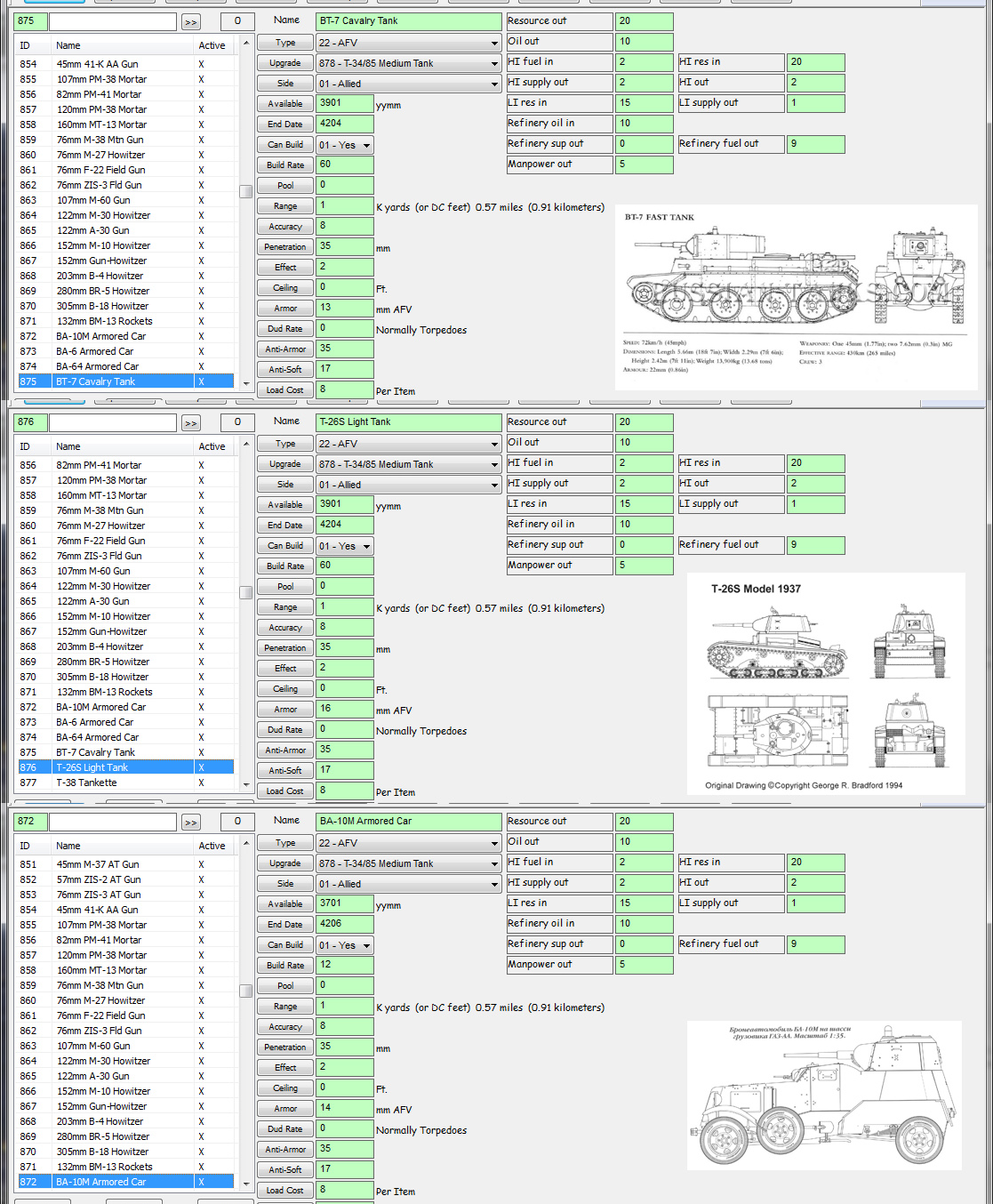Image resolution: width=993 pixels, height=1204 pixels.
Task: Click the >> button beside ID 875
Action: 191,21
